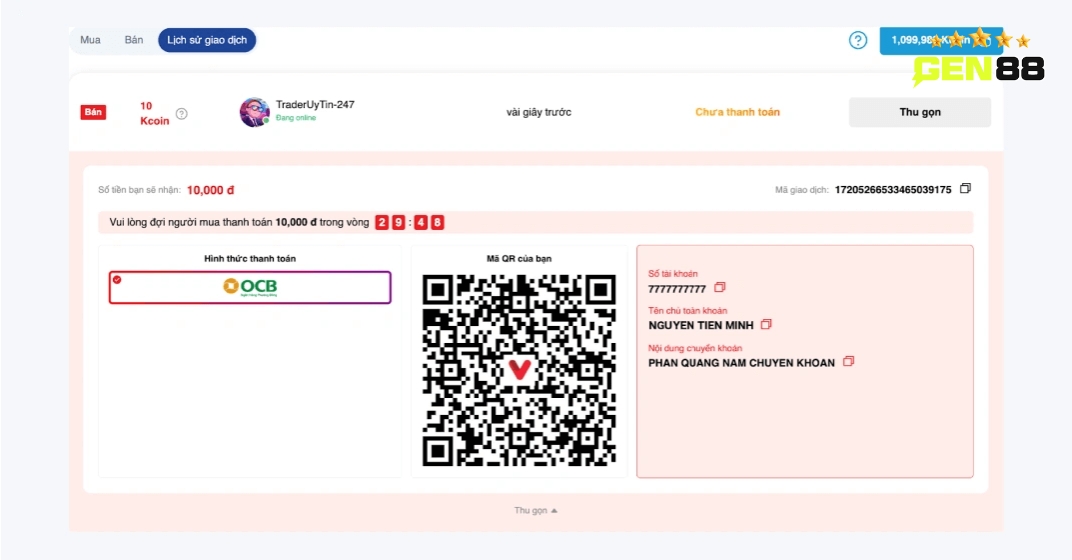Click the transaction code 17205266533465039175

(x=893, y=189)
